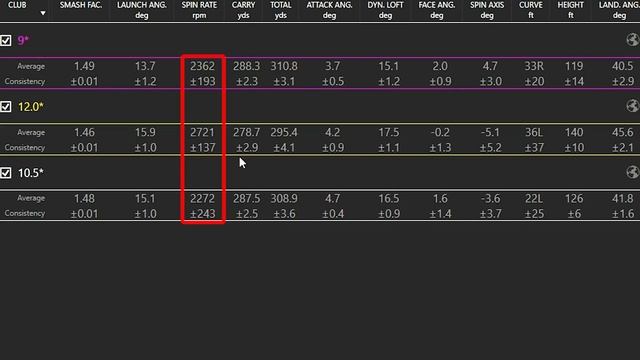Sort by SMASH FAC. column header

pyautogui.click(x=81, y=5)
